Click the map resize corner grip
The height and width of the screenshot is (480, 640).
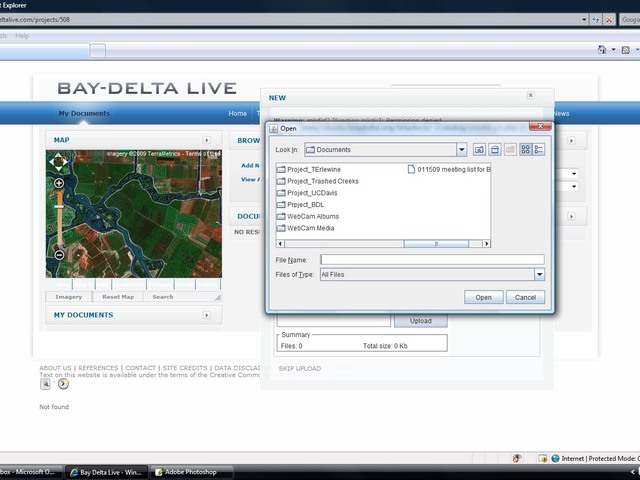tap(218, 297)
